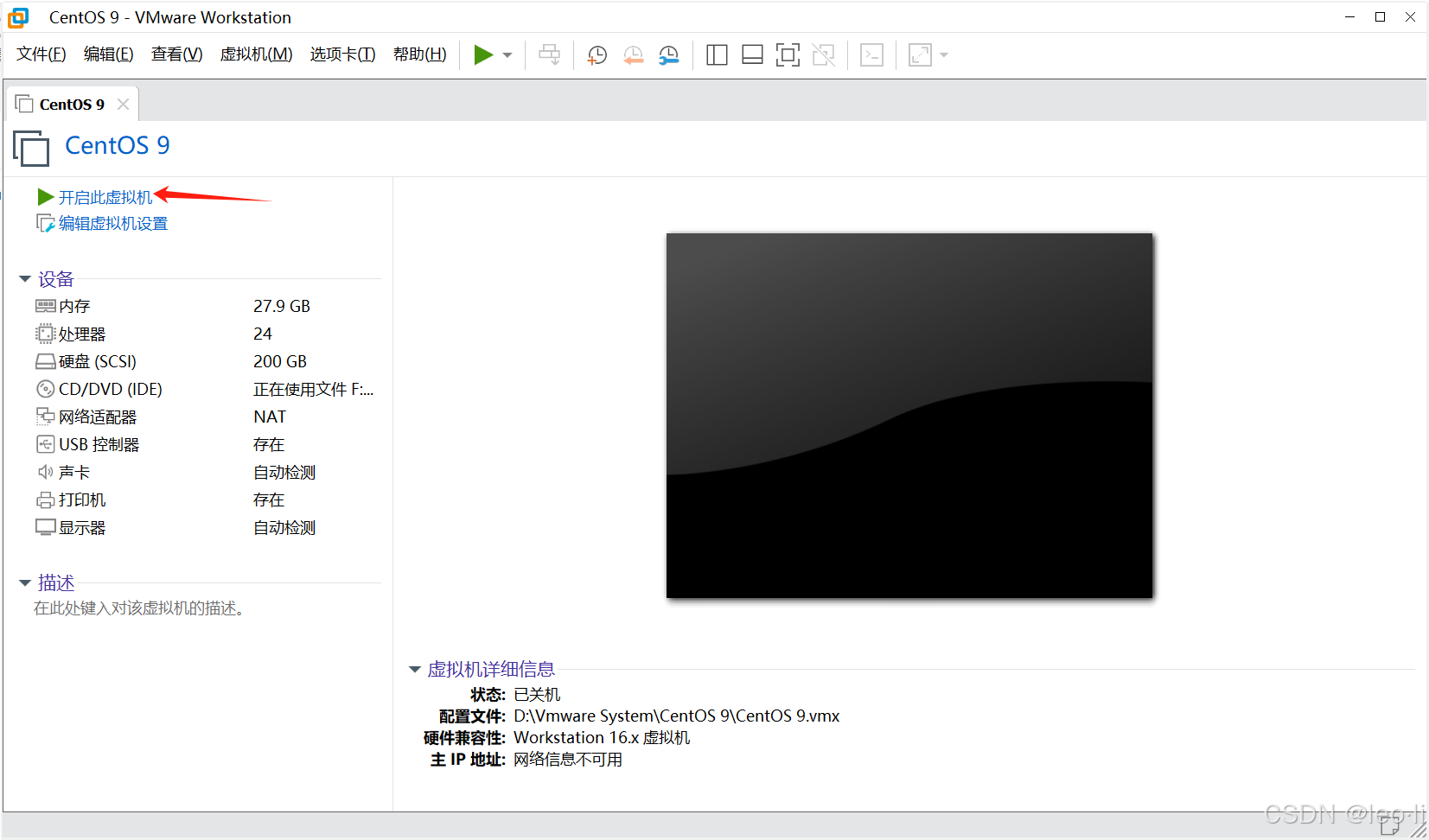
Task: Toggle the thumbnail bar view icon
Action: point(752,55)
